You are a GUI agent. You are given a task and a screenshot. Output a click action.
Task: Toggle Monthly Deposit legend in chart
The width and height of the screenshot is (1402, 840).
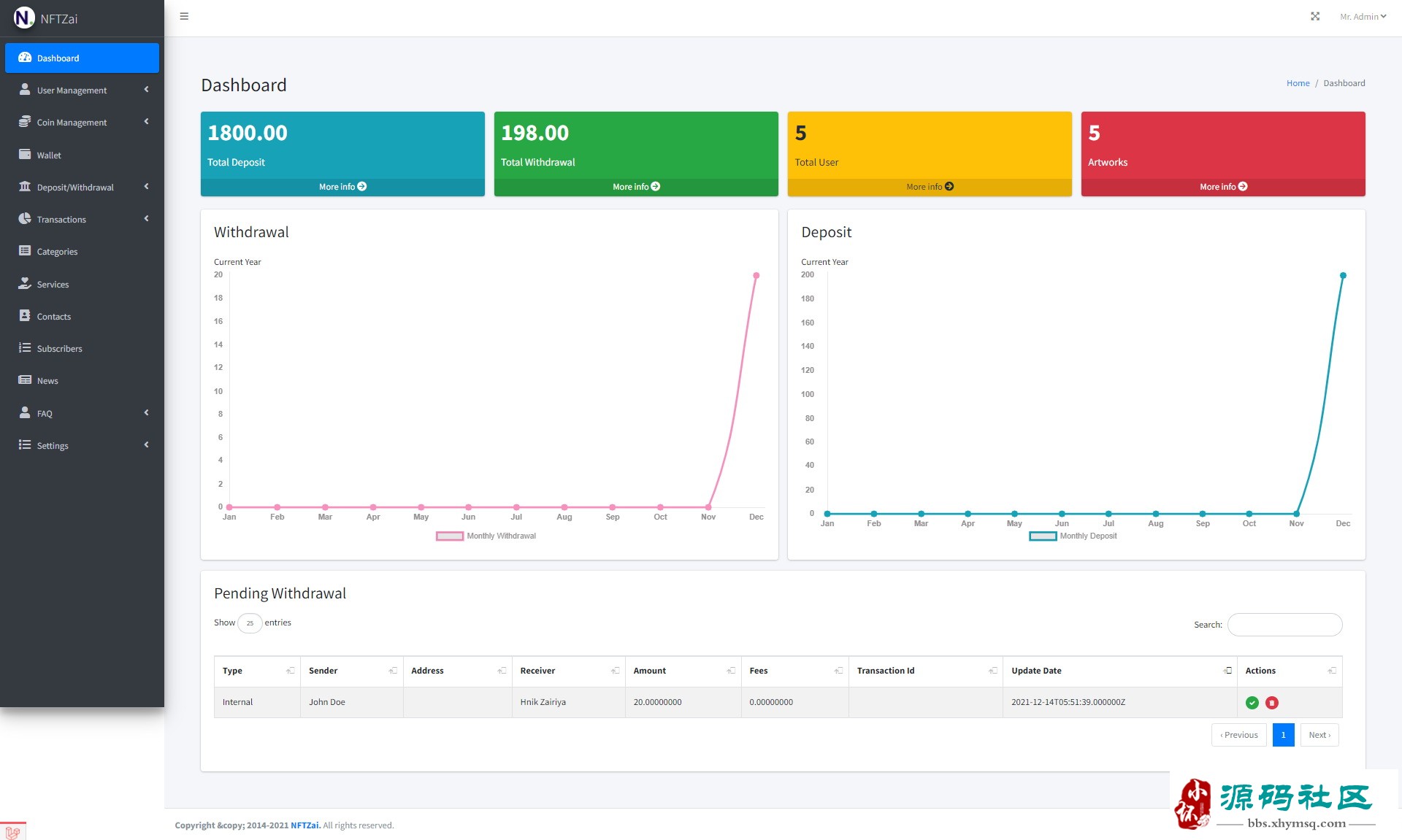click(1073, 536)
